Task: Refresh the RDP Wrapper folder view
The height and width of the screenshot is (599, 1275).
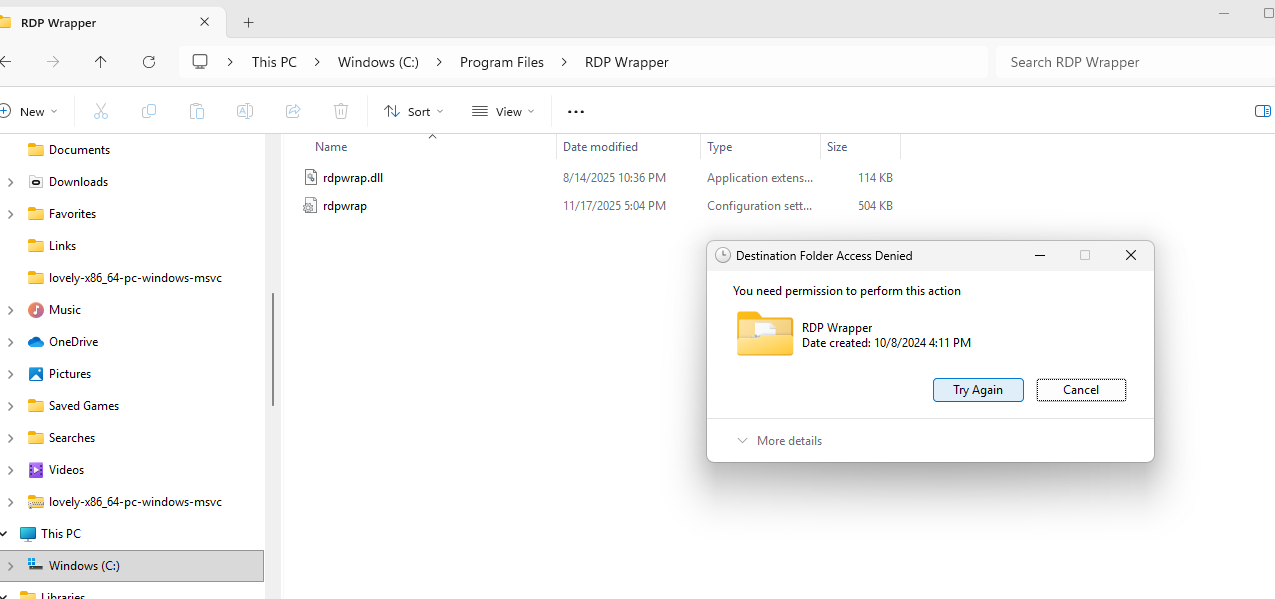Action: 149,62
